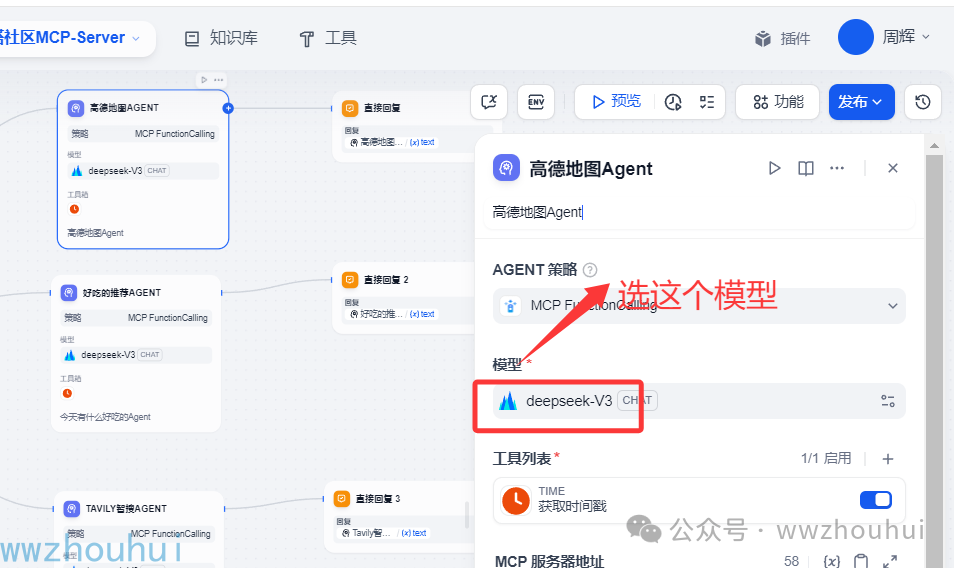Image resolution: width=954 pixels, height=568 pixels.
Task: Select the 直接回复 2 node title
Action: coord(386,280)
